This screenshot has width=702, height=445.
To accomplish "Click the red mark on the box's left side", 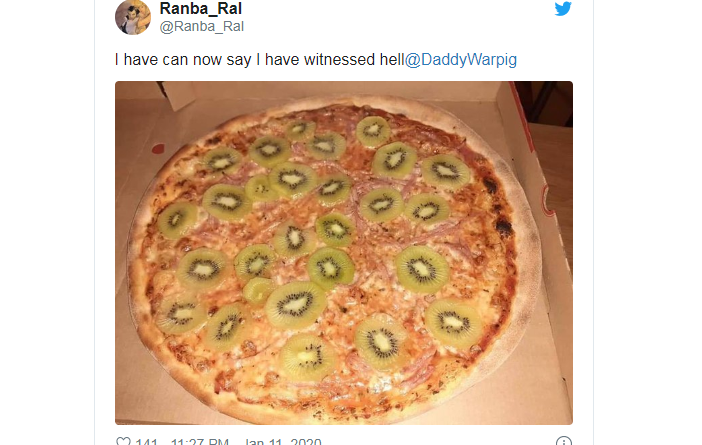I will tap(158, 148).
